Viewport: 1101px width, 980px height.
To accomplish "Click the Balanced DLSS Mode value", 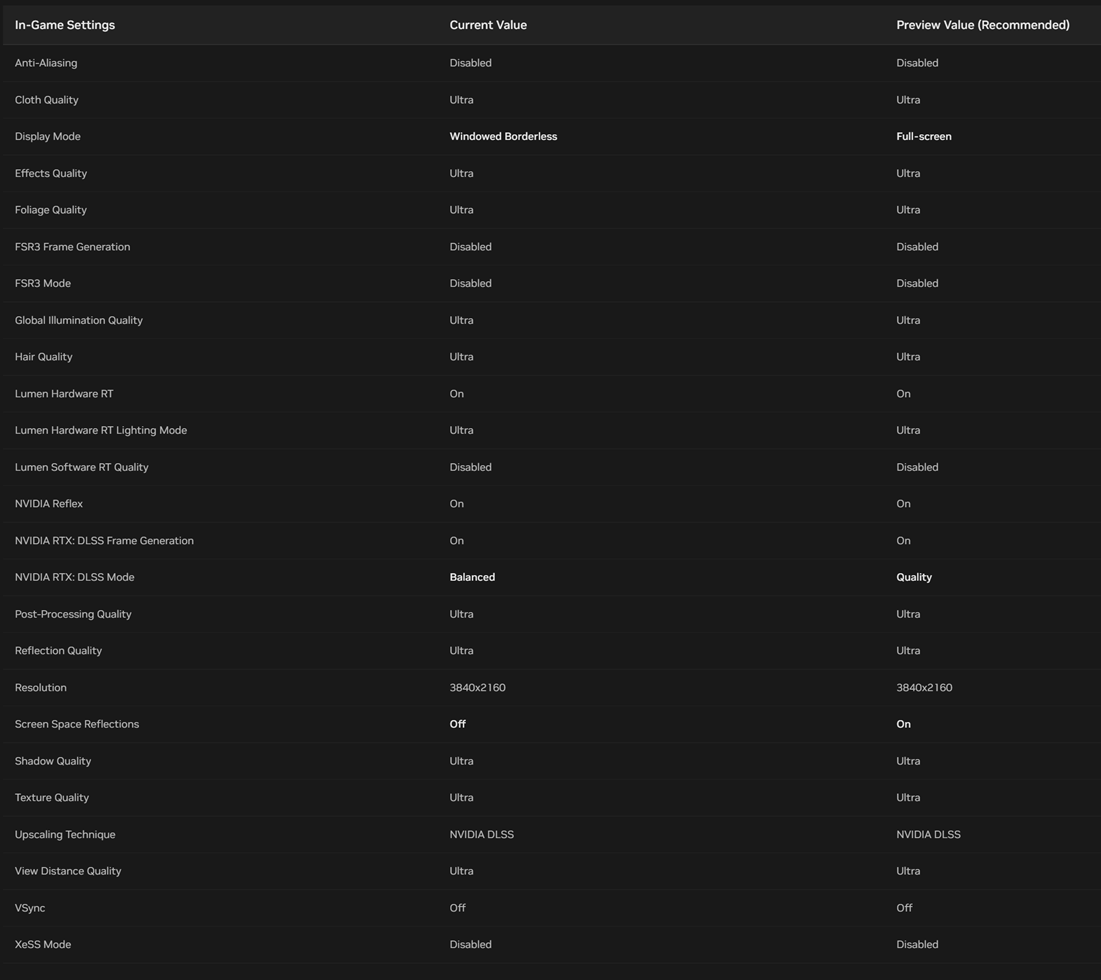I will click(472, 578).
